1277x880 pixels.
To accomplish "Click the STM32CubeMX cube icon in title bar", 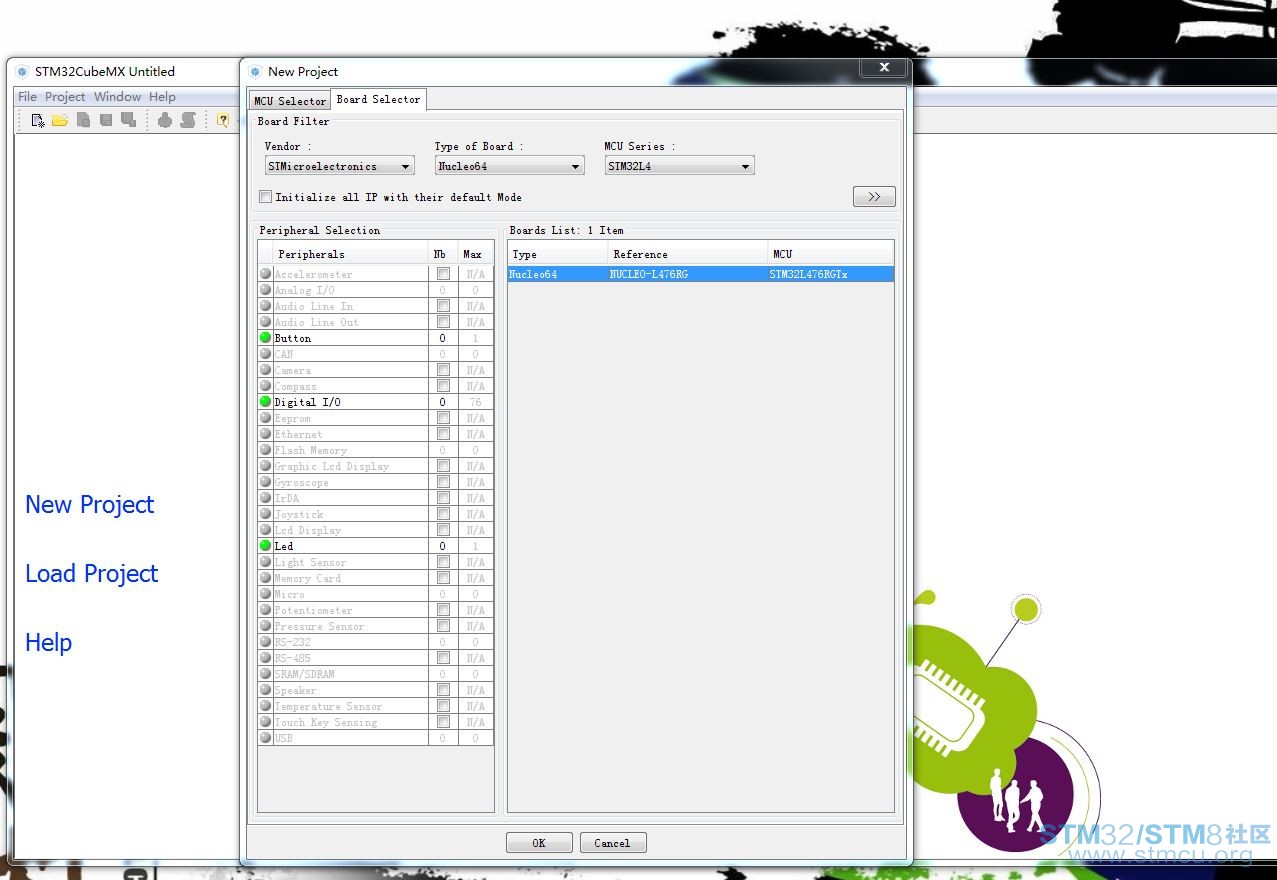I will [x=22, y=72].
